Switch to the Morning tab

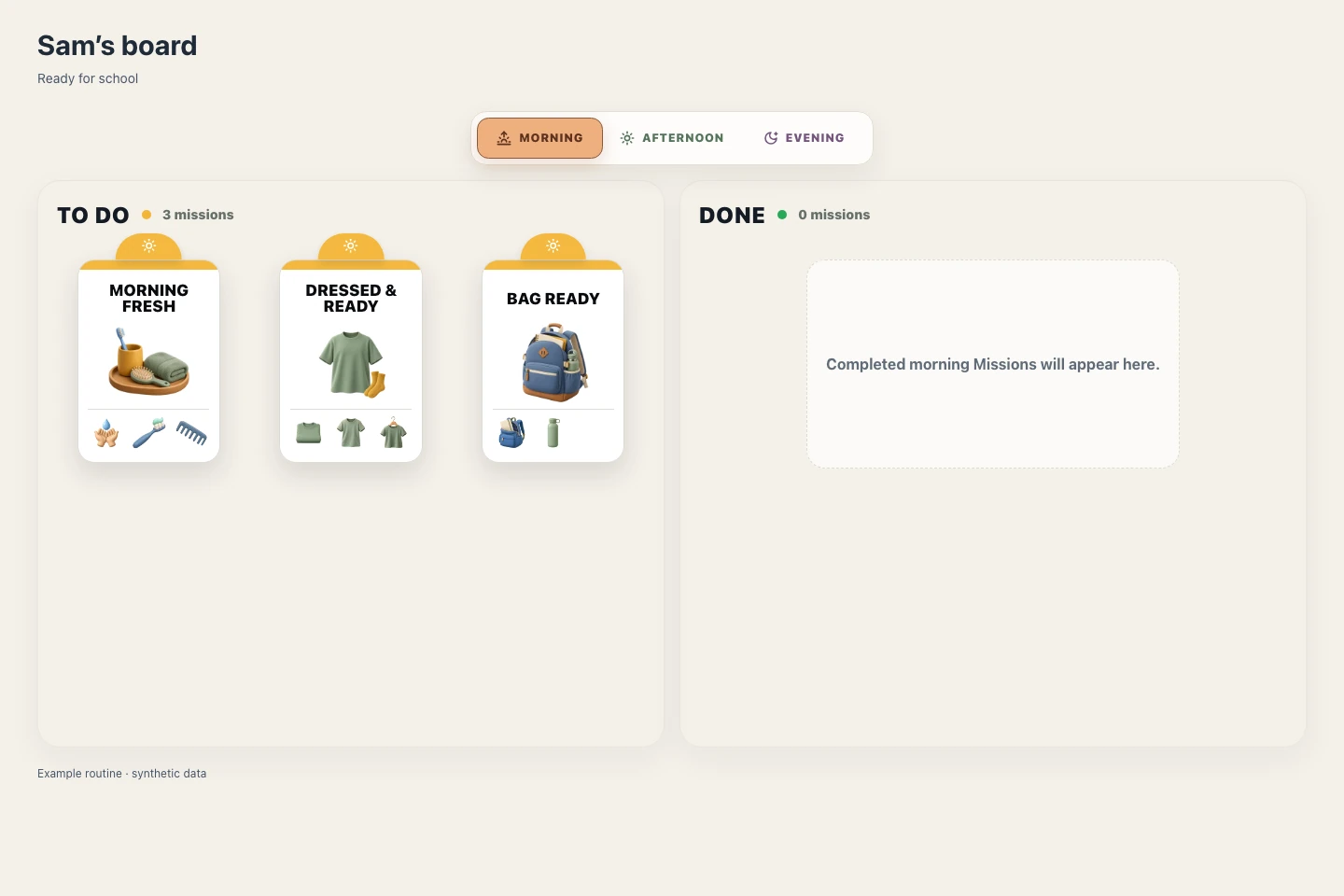pos(539,138)
